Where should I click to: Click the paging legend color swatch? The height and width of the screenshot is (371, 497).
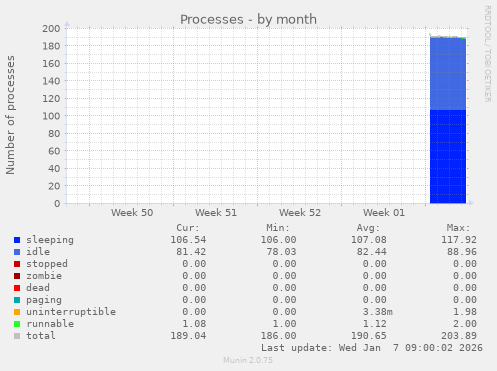tap(17, 300)
